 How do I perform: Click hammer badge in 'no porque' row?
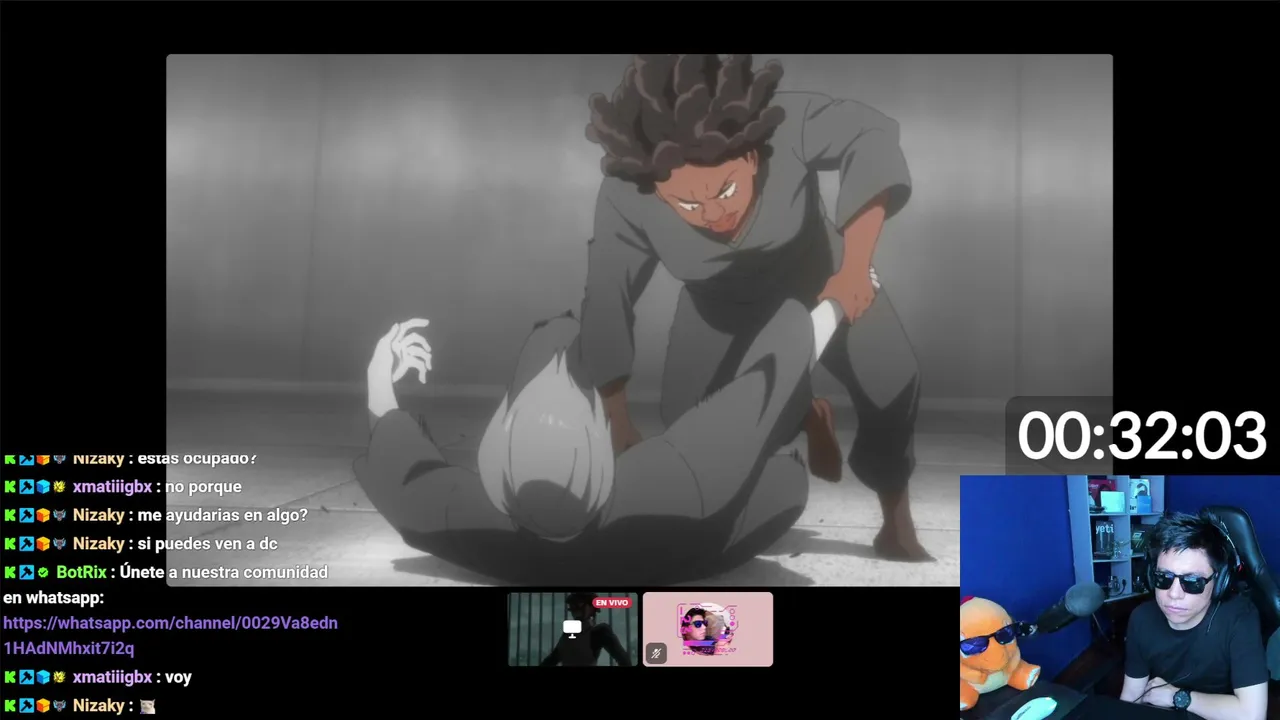pyautogui.click(x=26, y=487)
